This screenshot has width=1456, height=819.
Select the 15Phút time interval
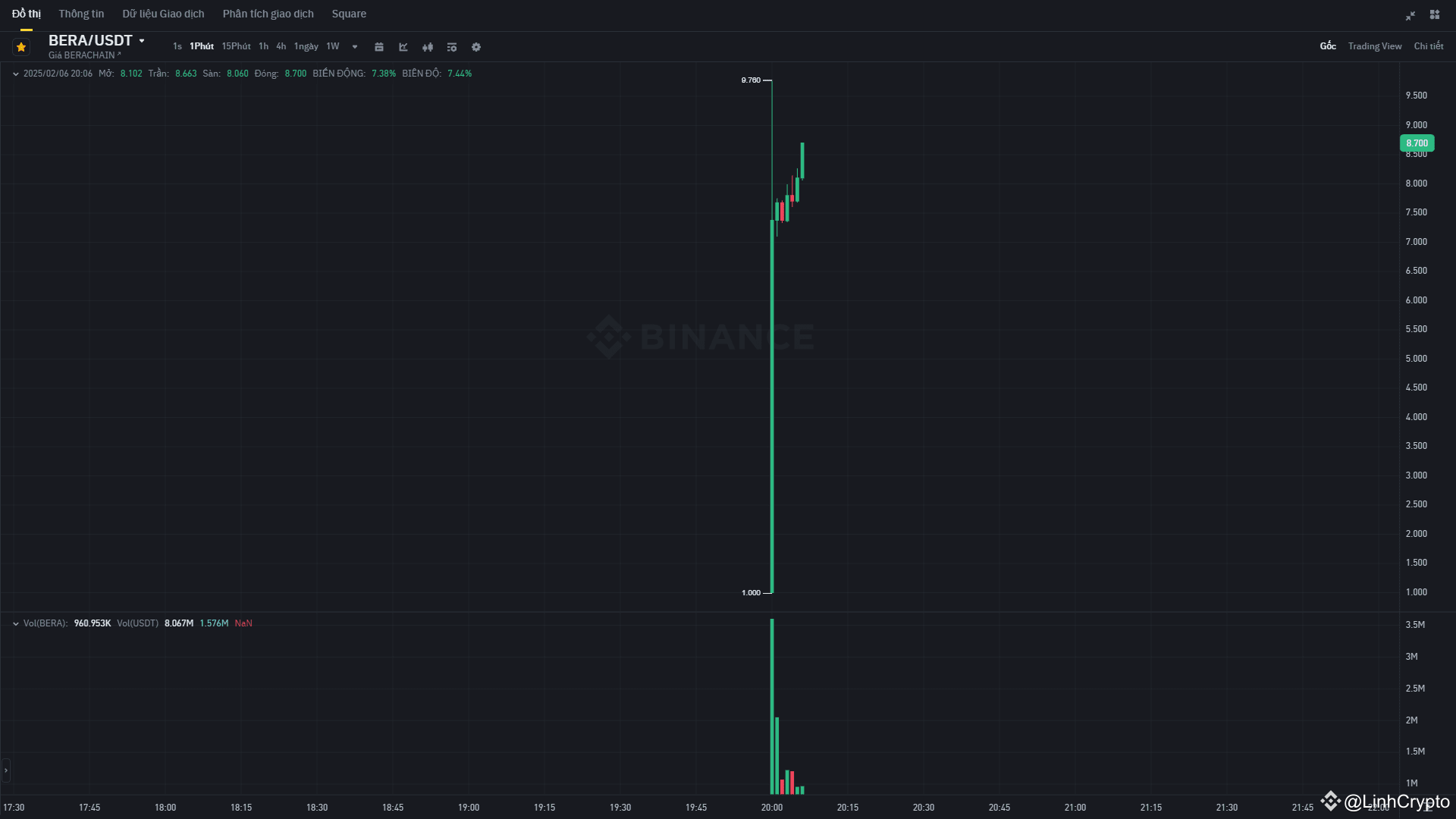(x=236, y=46)
